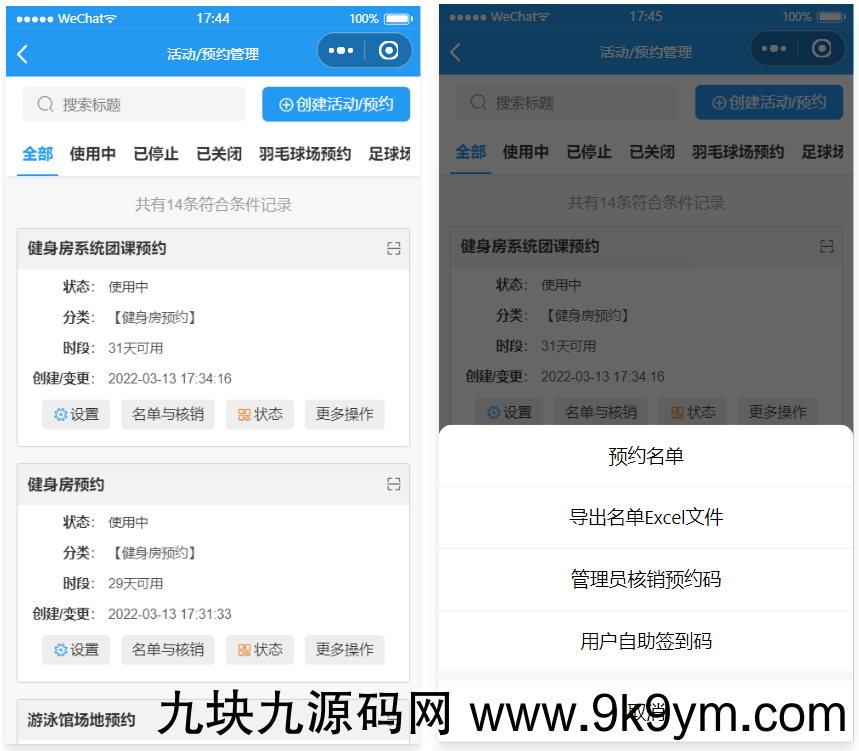Tap 更多操作 for 健身房系统团课预约, left screen
859x751 pixels.
345,414
